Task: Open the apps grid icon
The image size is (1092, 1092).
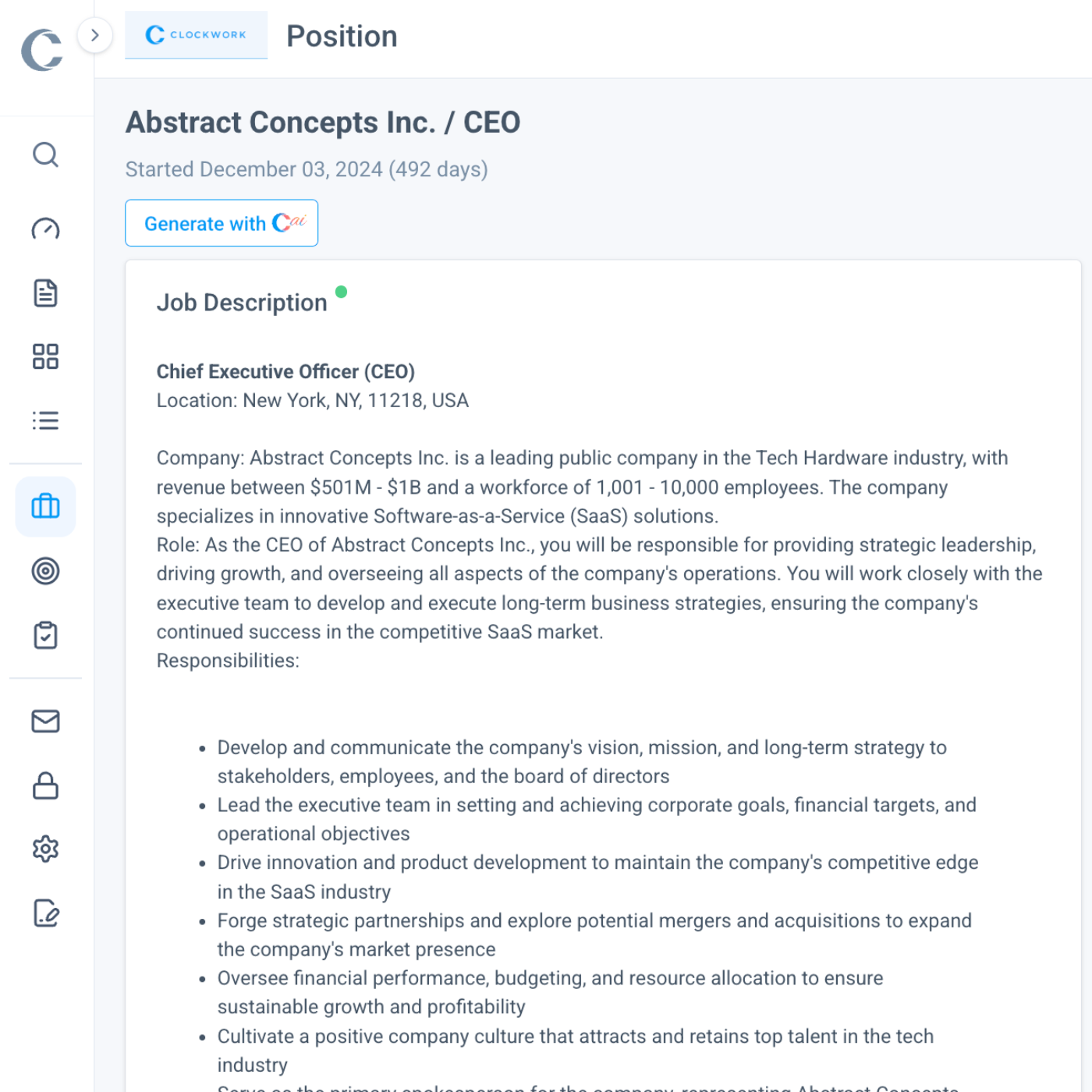Action: coord(45,356)
